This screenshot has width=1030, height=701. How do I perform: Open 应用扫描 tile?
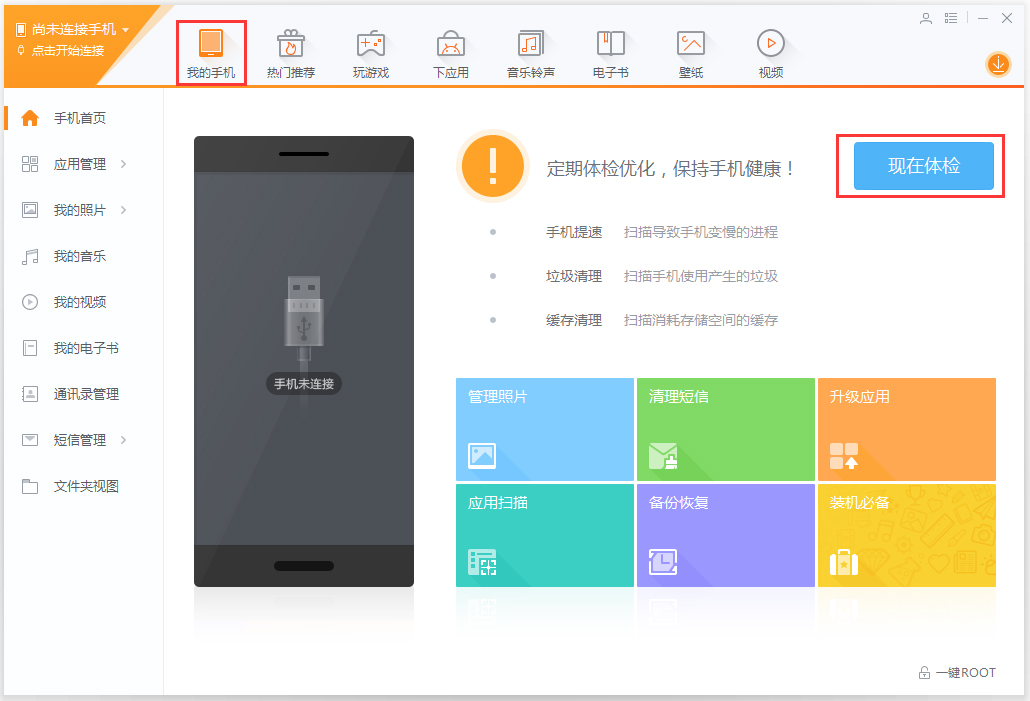(x=545, y=535)
